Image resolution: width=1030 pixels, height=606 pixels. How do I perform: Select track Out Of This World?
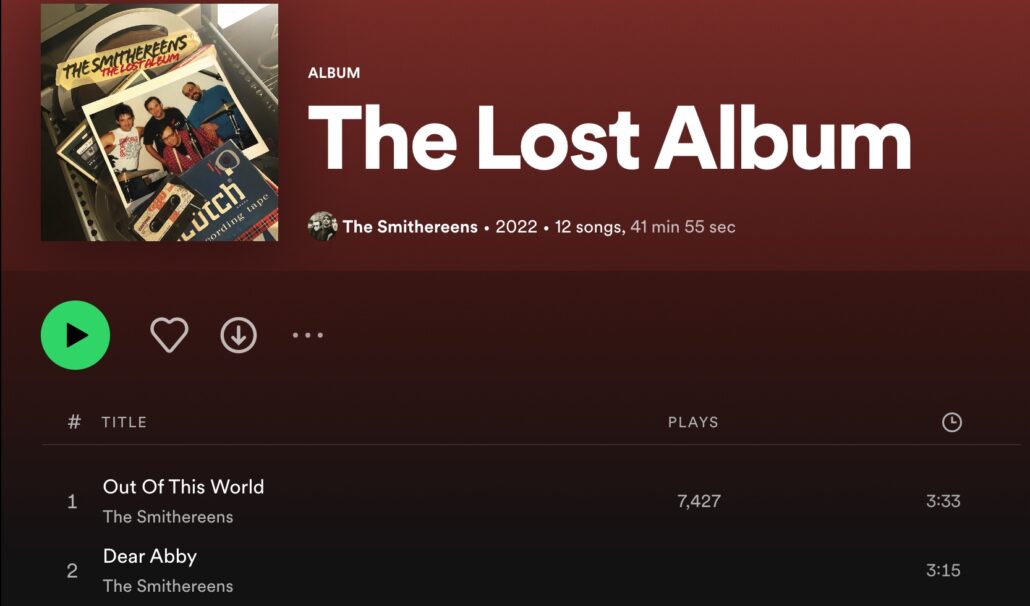[183, 487]
